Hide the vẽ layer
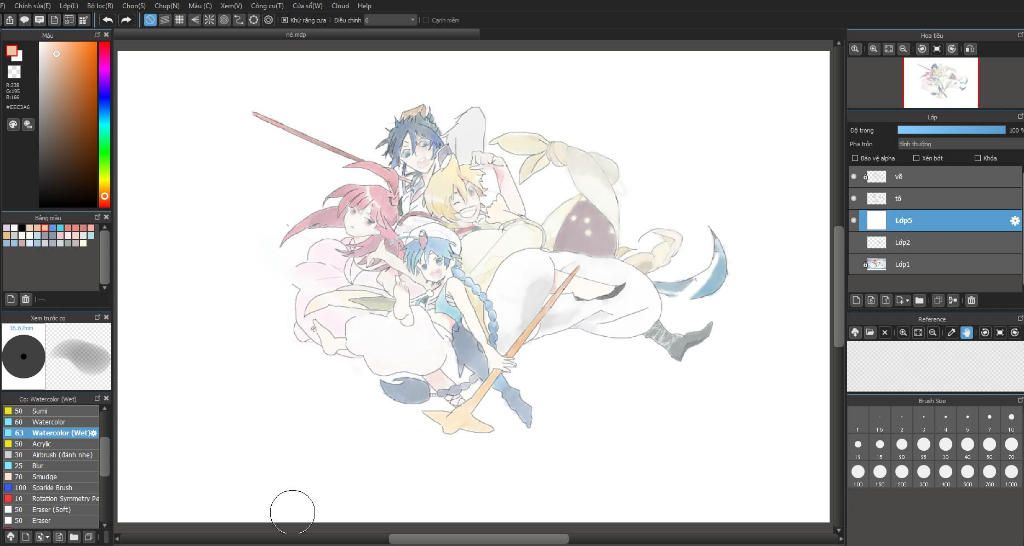This screenshot has height=546, width=1024. [x=854, y=176]
